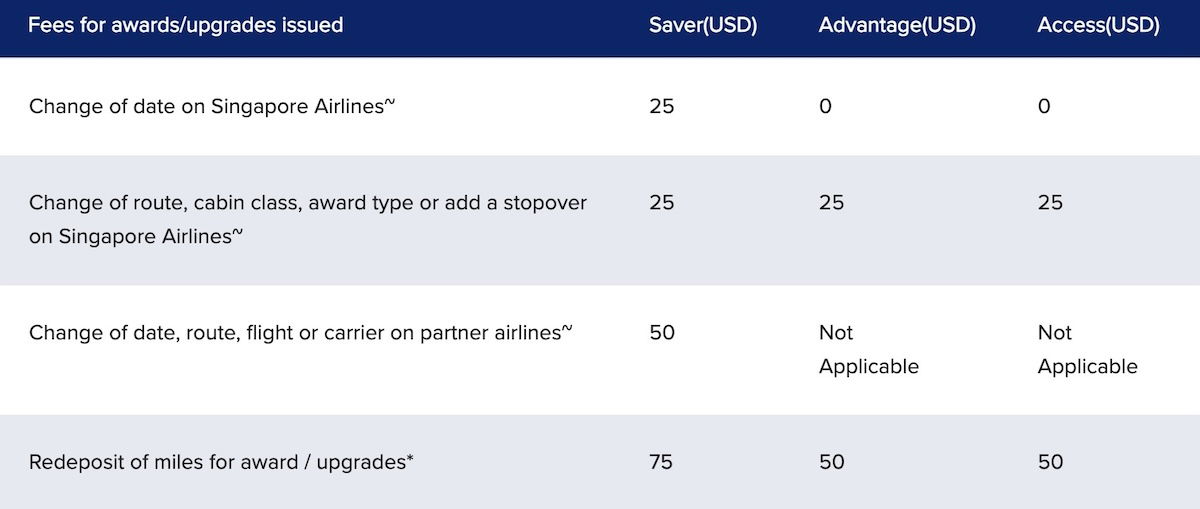This screenshot has width=1200, height=509.
Task: Click Access fee 0 for Singapore Airlines date change
Action: (1044, 106)
